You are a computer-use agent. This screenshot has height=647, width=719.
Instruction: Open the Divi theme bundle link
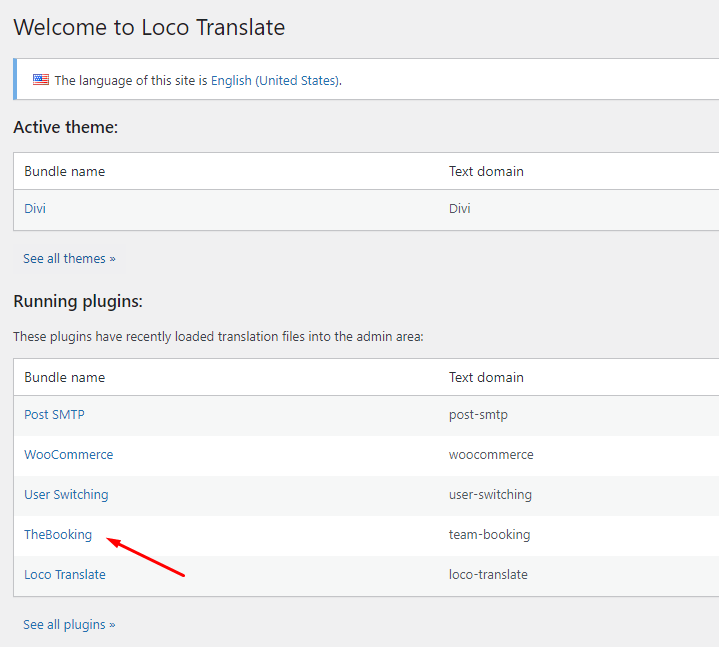(35, 209)
